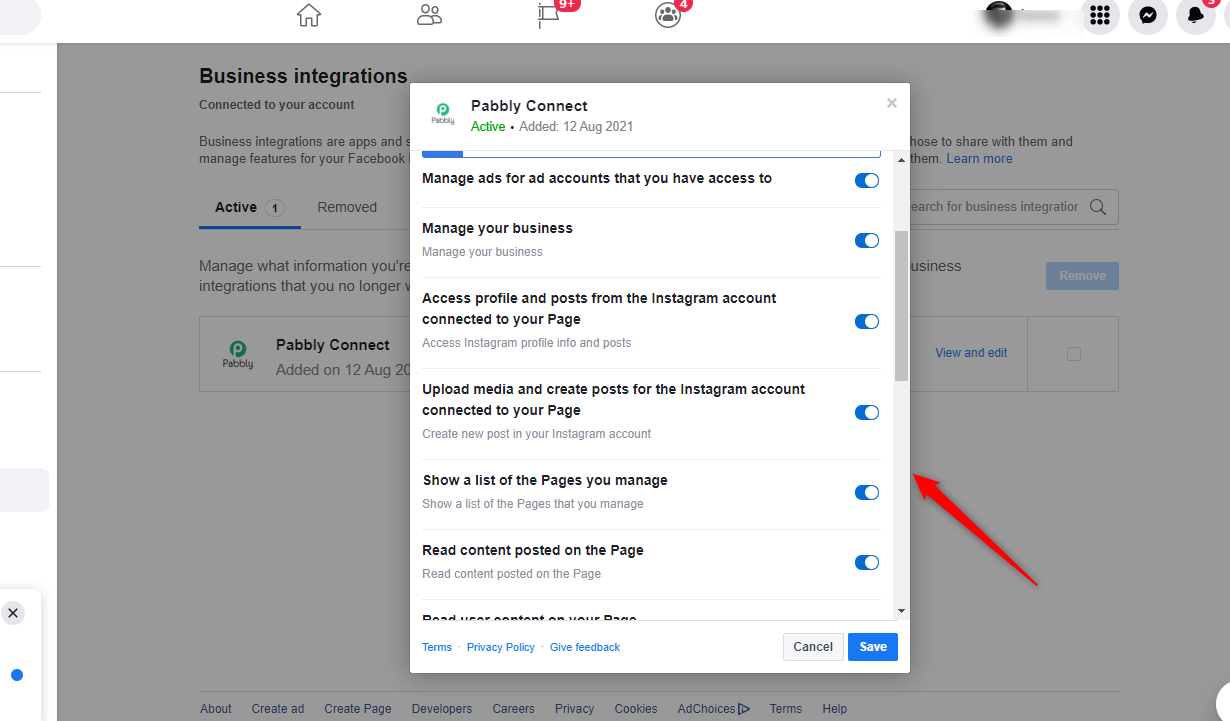
Task: Go to Facebook Home icon
Action: [x=309, y=16]
